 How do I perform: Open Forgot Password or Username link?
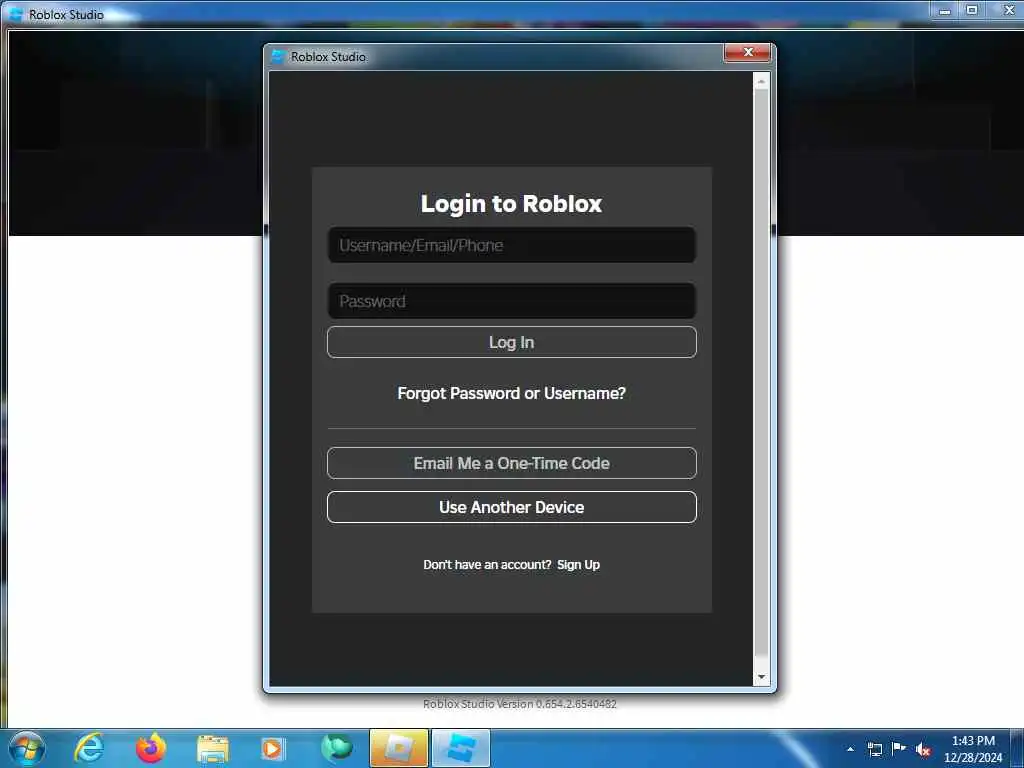click(x=511, y=393)
